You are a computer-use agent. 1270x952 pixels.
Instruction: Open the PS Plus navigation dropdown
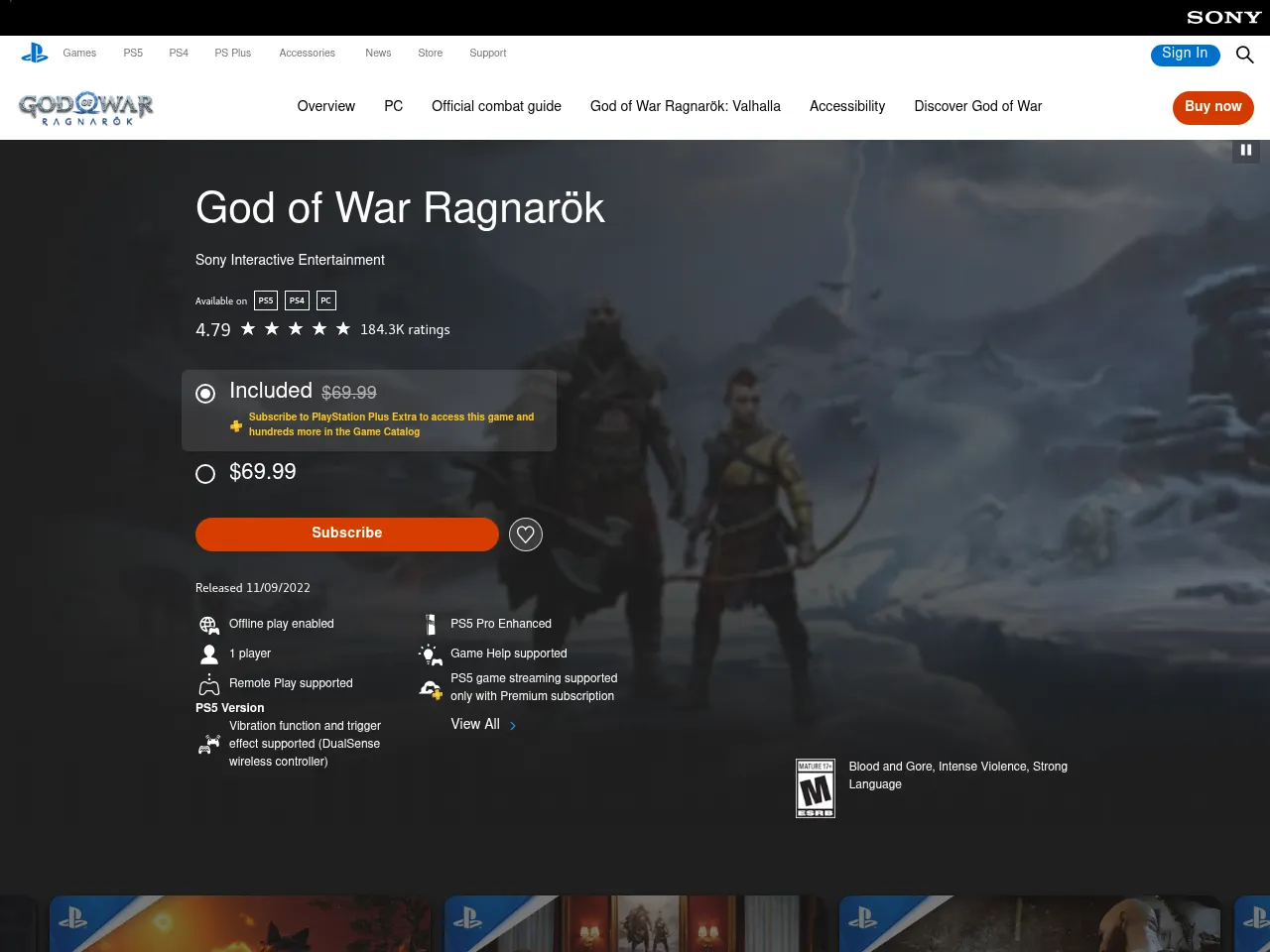click(x=232, y=54)
